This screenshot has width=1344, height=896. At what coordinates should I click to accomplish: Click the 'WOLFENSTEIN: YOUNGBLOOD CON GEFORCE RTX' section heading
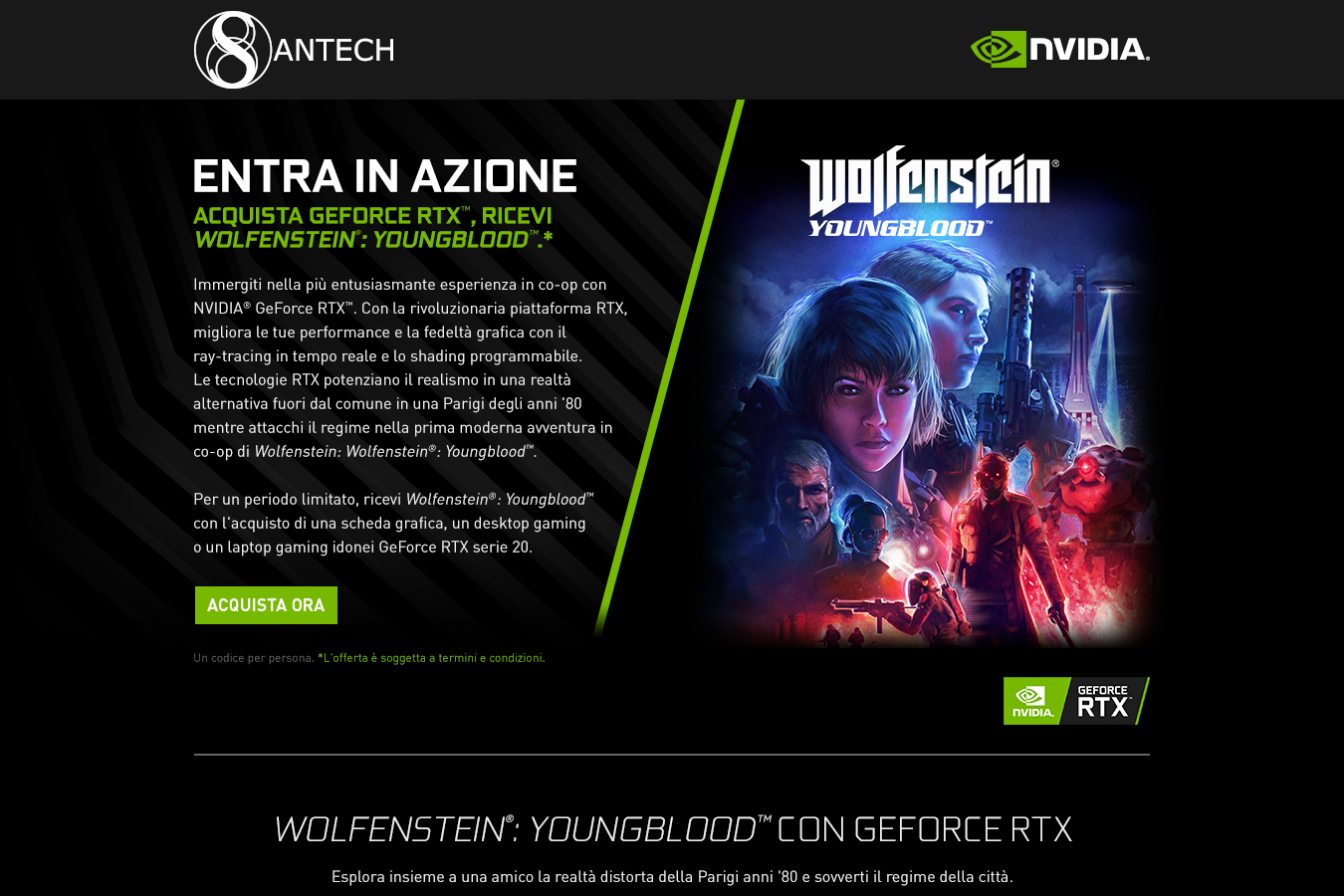[673, 829]
